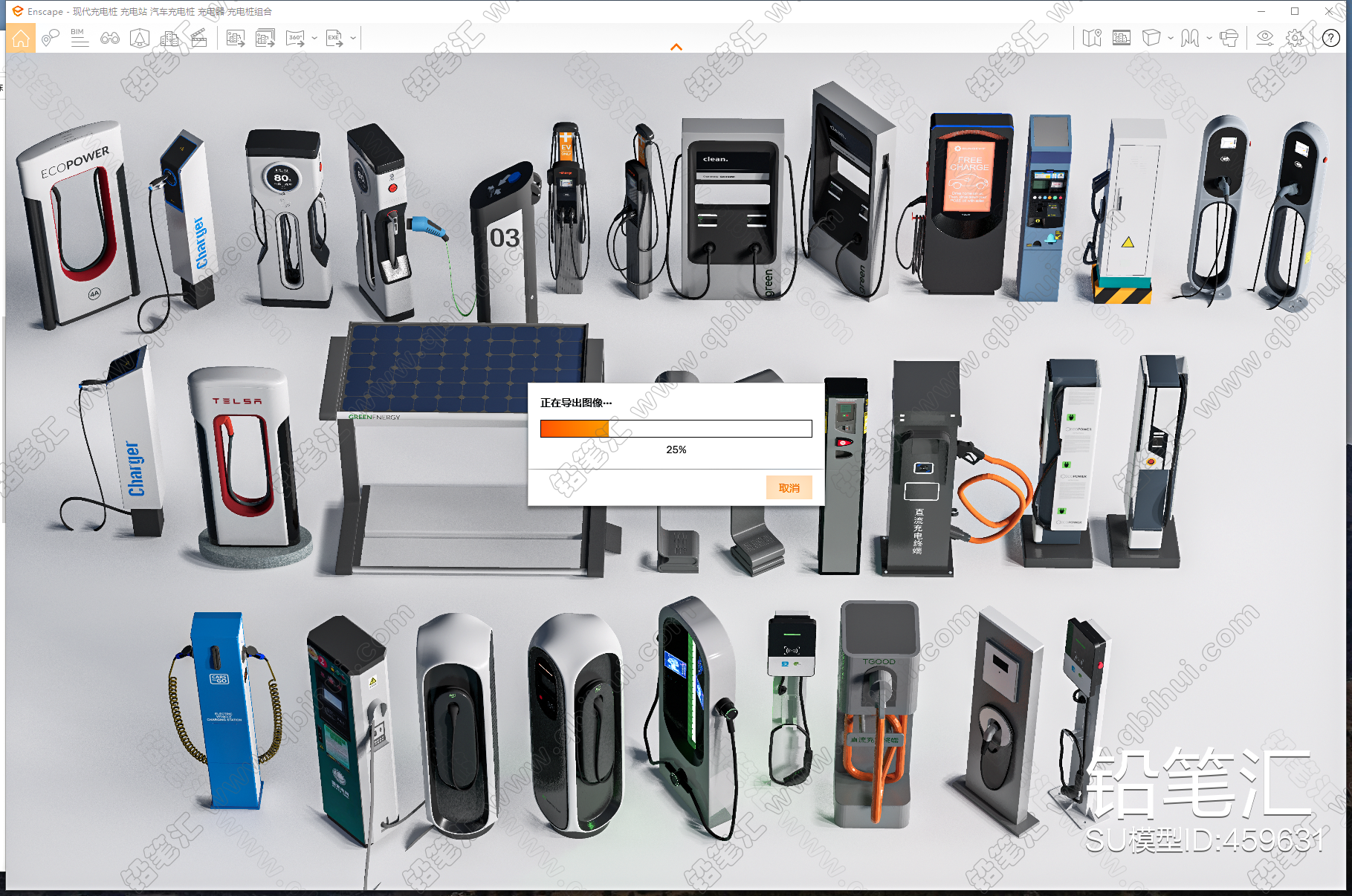The height and width of the screenshot is (896, 1352).
Task: Minimize the Enscape window
Action: coord(1261,11)
